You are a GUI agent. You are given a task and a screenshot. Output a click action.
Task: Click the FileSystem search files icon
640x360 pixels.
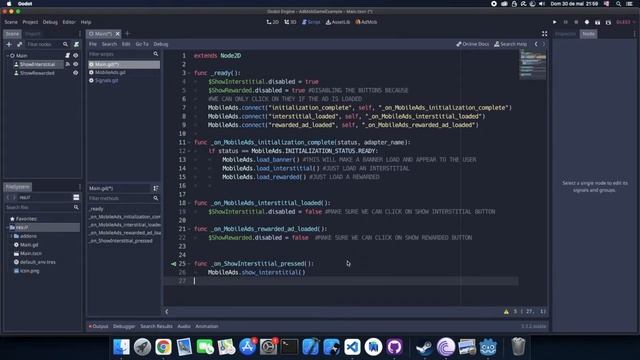pos(76,207)
